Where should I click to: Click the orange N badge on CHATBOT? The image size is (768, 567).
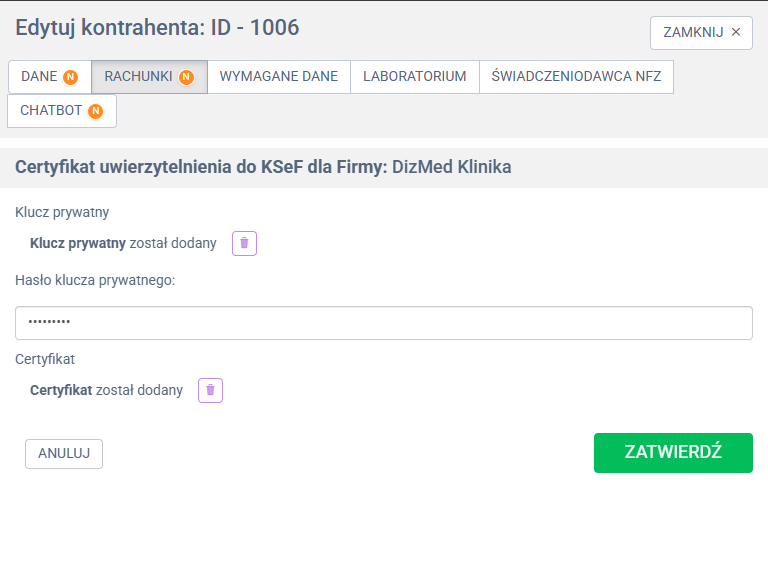tap(95, 111)
